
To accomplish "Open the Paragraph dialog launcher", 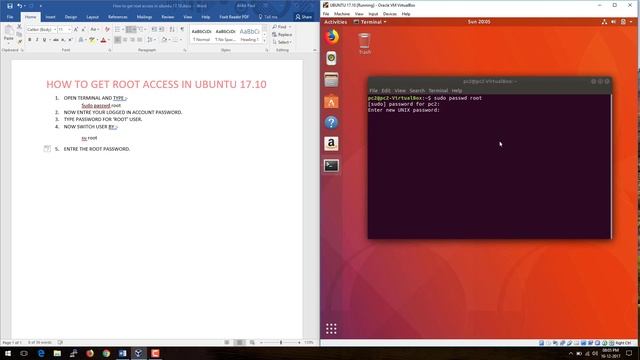I will 185,50.
